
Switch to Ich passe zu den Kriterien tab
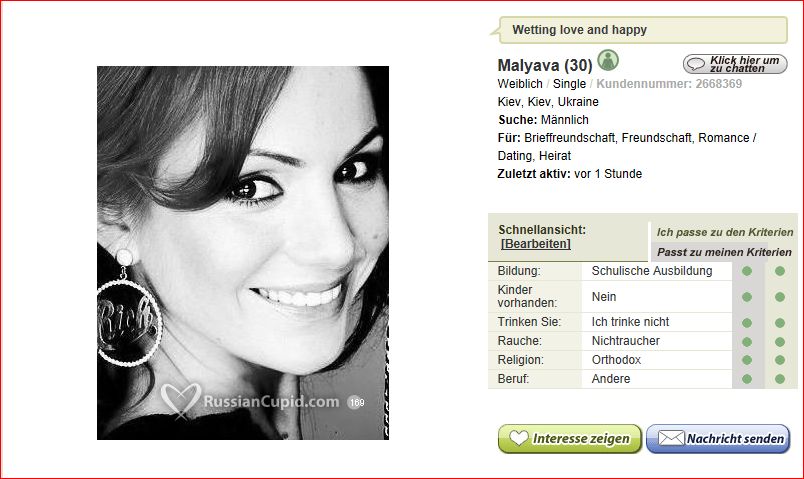pyautogui.click(x=725, y=232)
